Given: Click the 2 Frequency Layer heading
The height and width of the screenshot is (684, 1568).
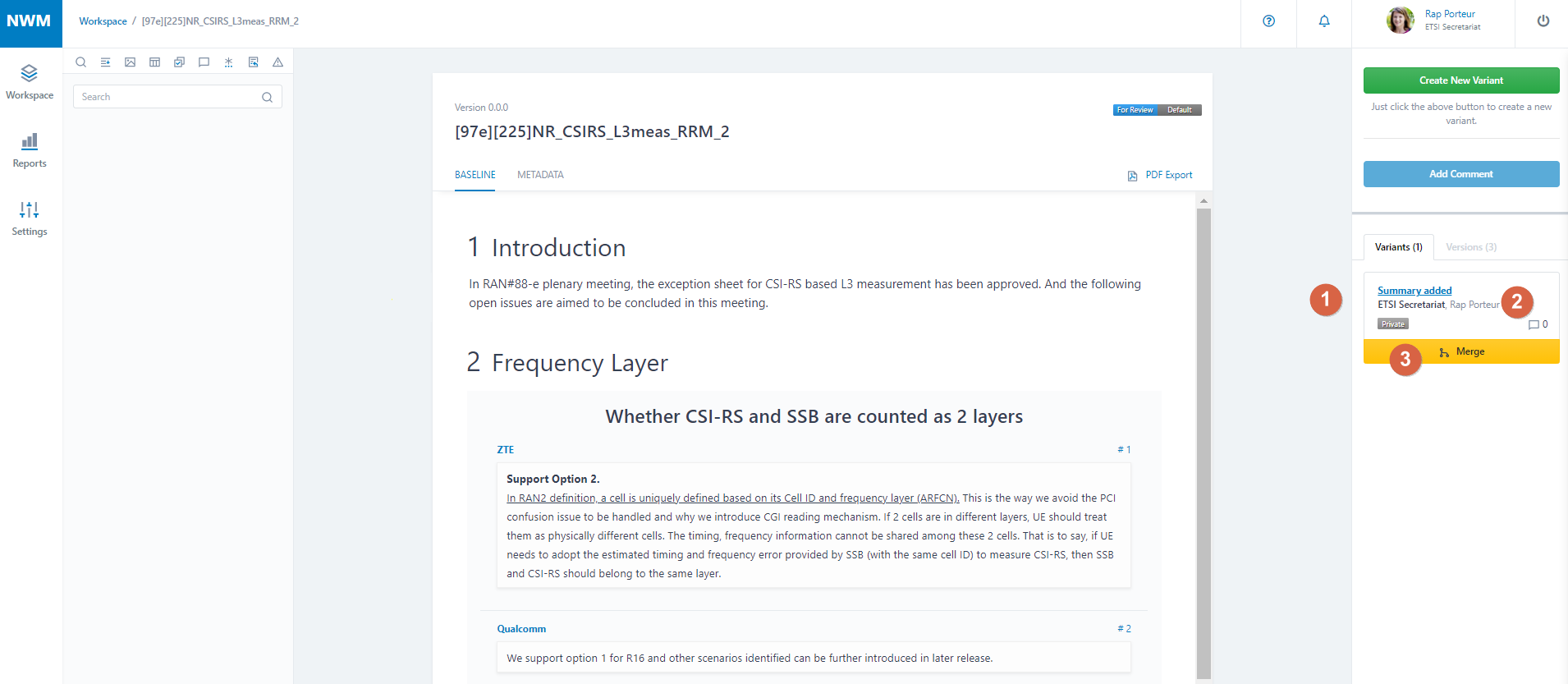Looking at the screenshot, I should click(567, 362).
